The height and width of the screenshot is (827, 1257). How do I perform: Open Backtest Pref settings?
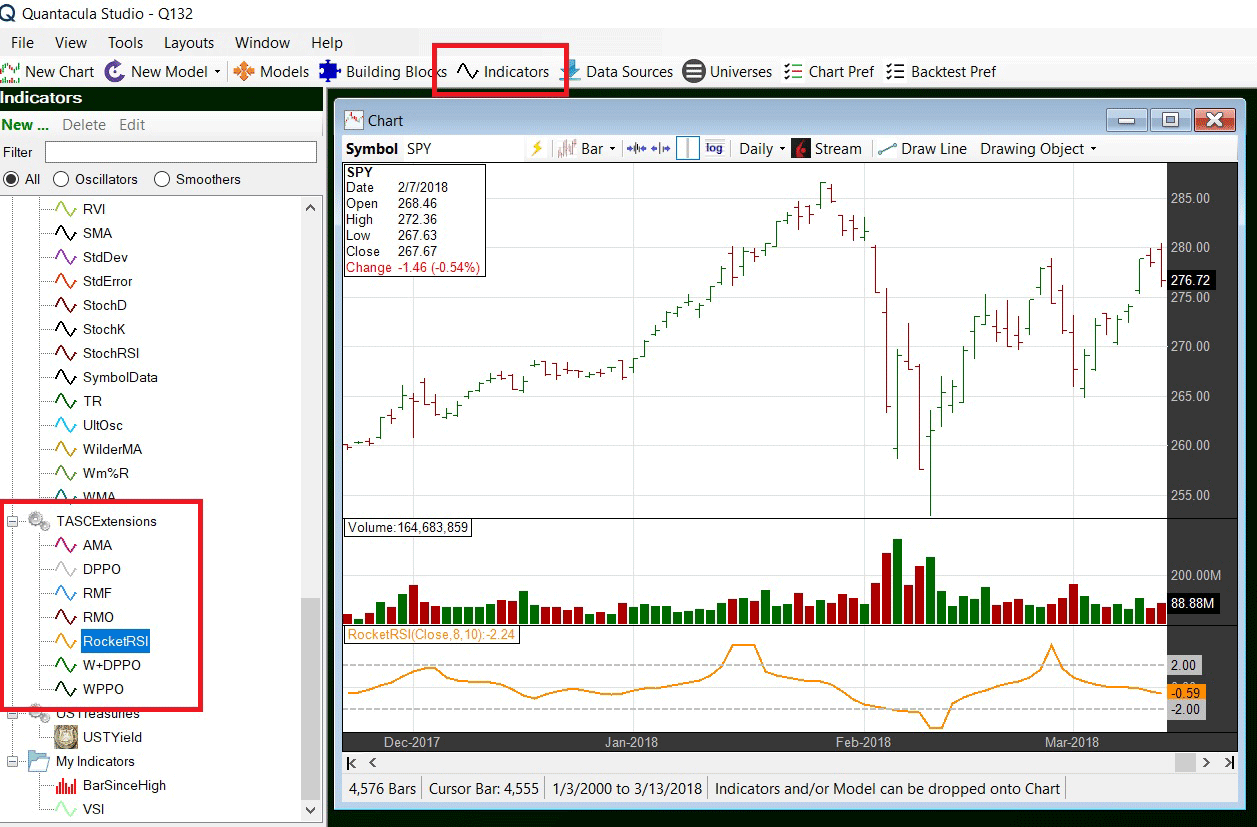pyautogui.click(x=941, y=72)
